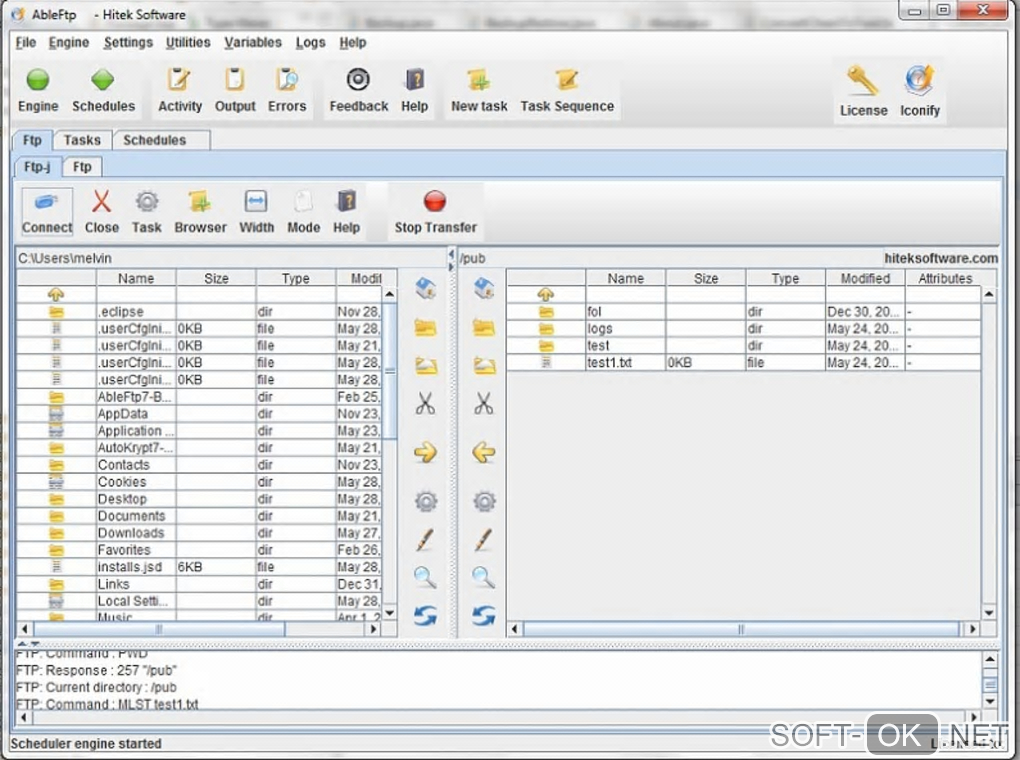Open the Schedules toolbar icon
Screen dimensions: 1020x760
click(x=103, y=80)
